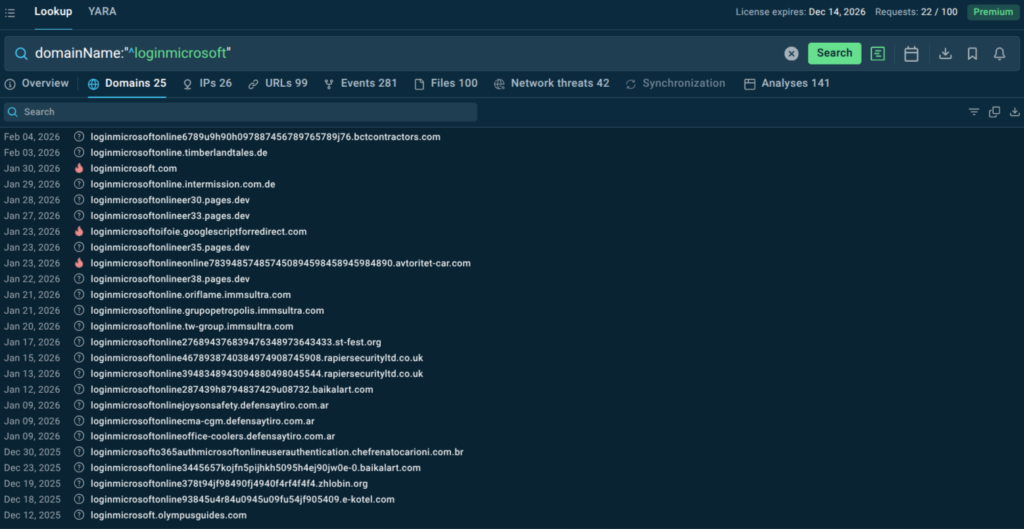Click flame icon beside loginmicrosoftoifoie.googlescriptforredirect.com

coord(79,231)
